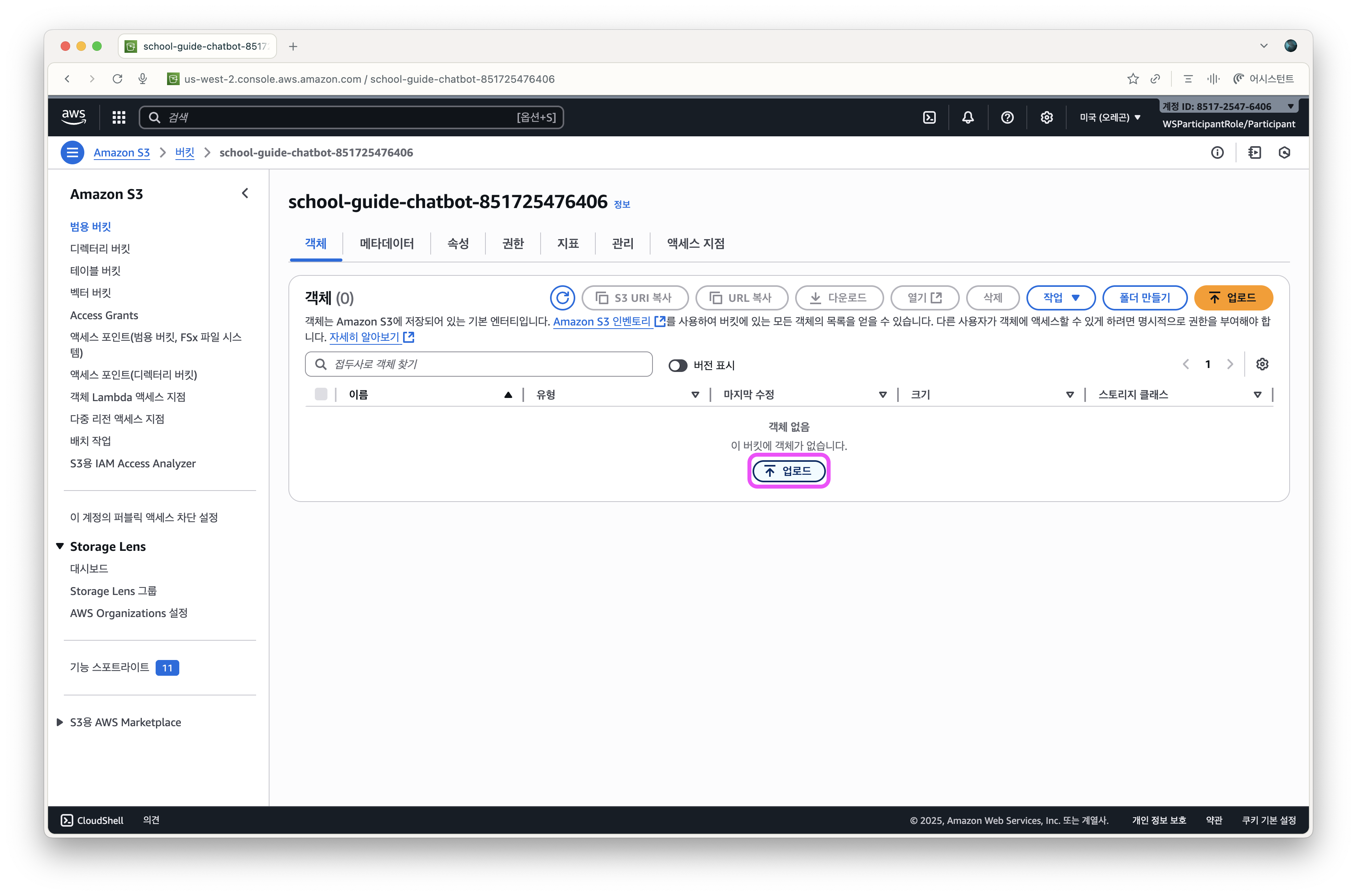Open the hexagon icon beside breadcrumbs

(1285, 152)
